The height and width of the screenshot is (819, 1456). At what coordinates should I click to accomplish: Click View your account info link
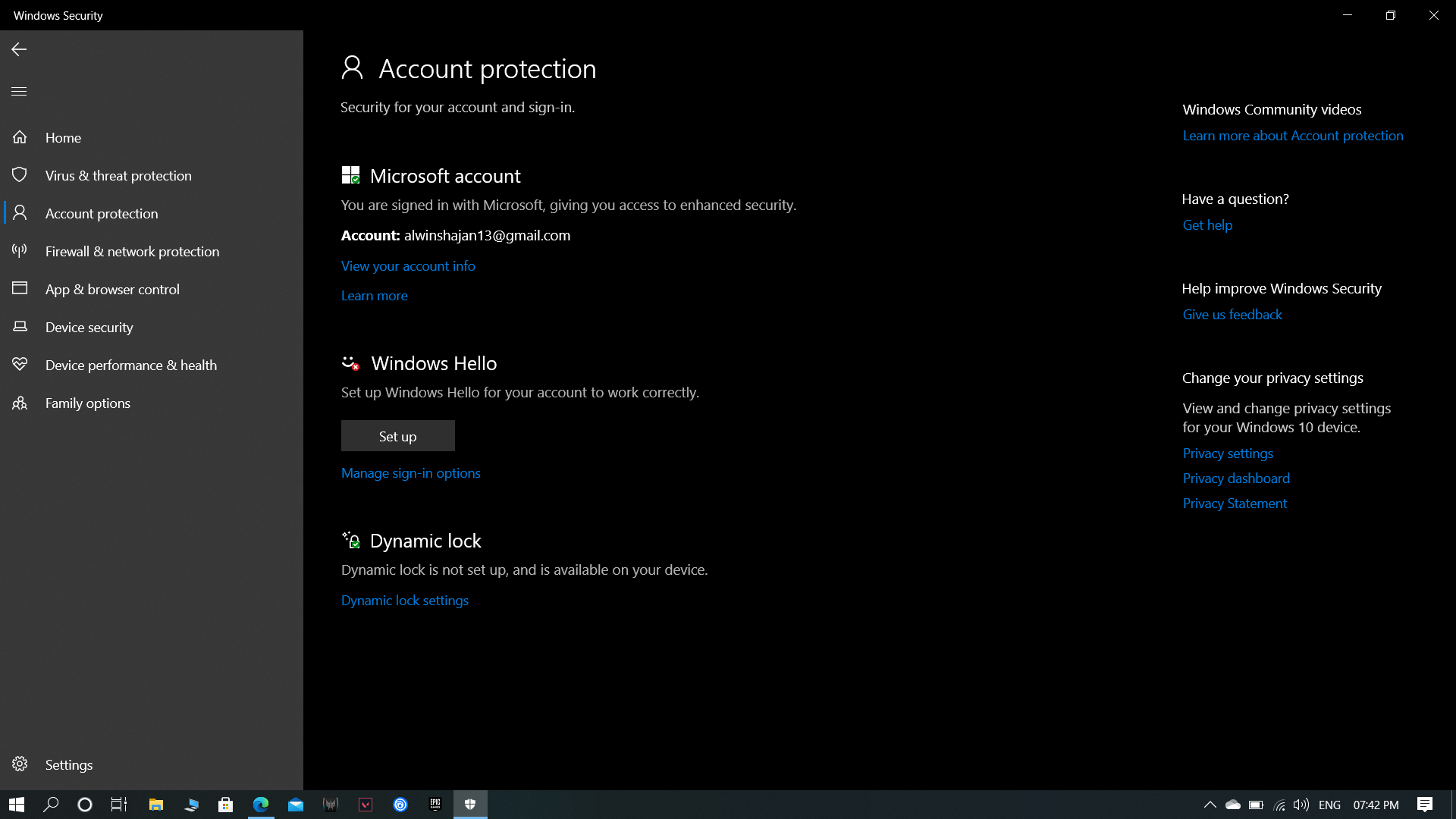pyautogui.click(x=408, y=266)
